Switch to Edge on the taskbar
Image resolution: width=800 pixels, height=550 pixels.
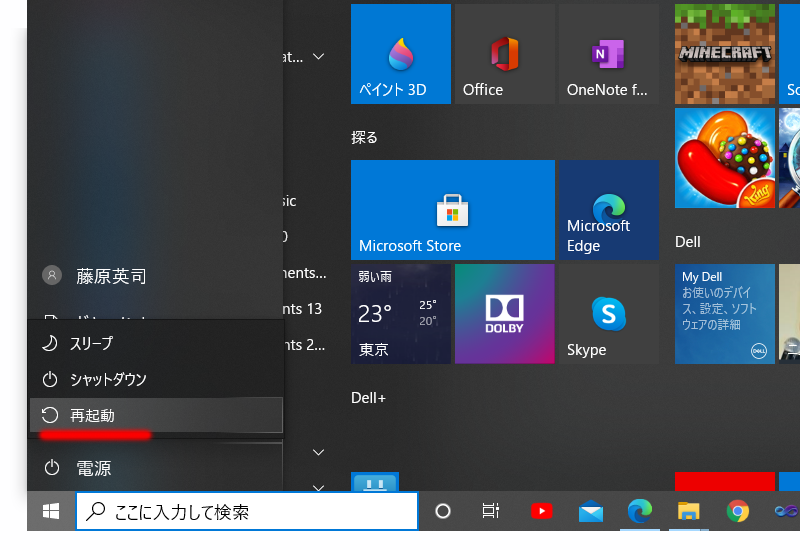click(x=640, y=511)
